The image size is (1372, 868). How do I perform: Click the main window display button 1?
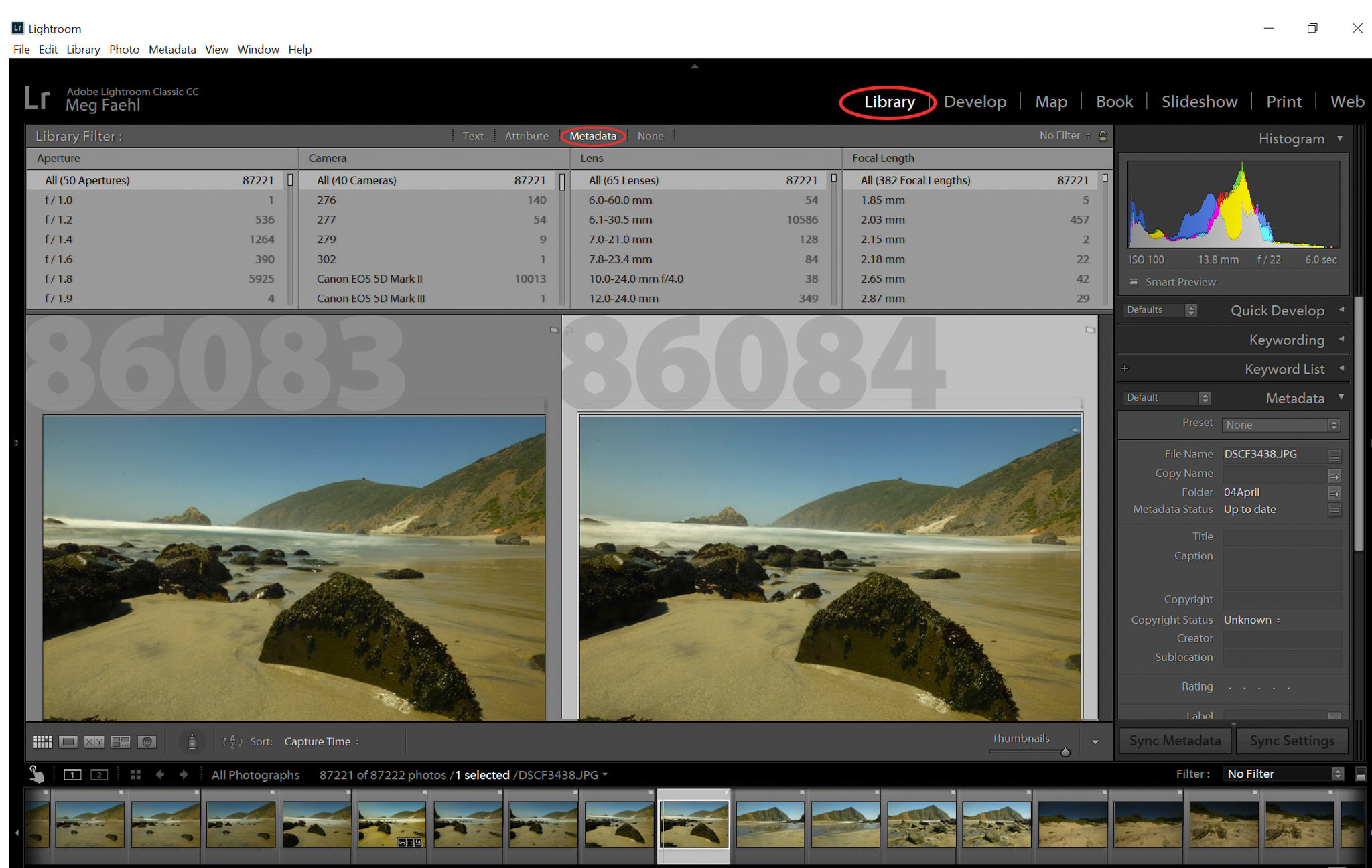[x=72, y=775]
